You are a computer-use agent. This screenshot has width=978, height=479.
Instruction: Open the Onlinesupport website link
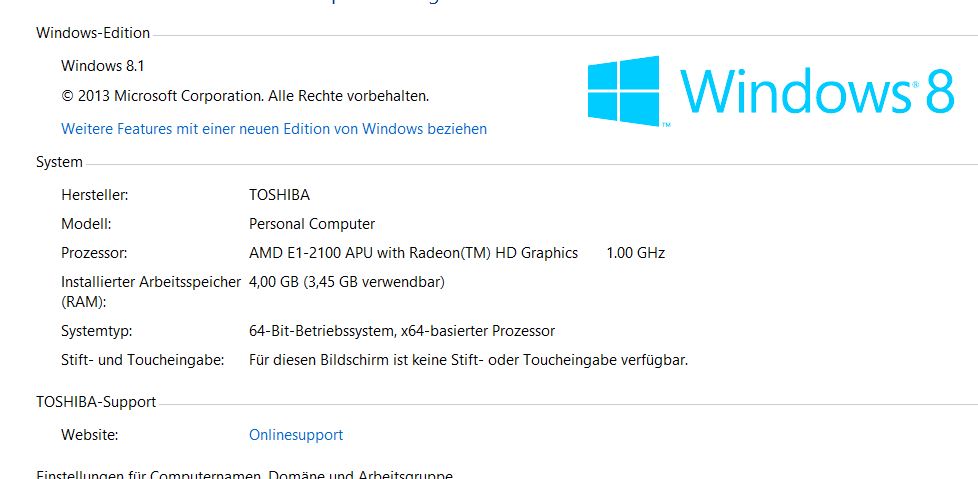coord(296,435)
